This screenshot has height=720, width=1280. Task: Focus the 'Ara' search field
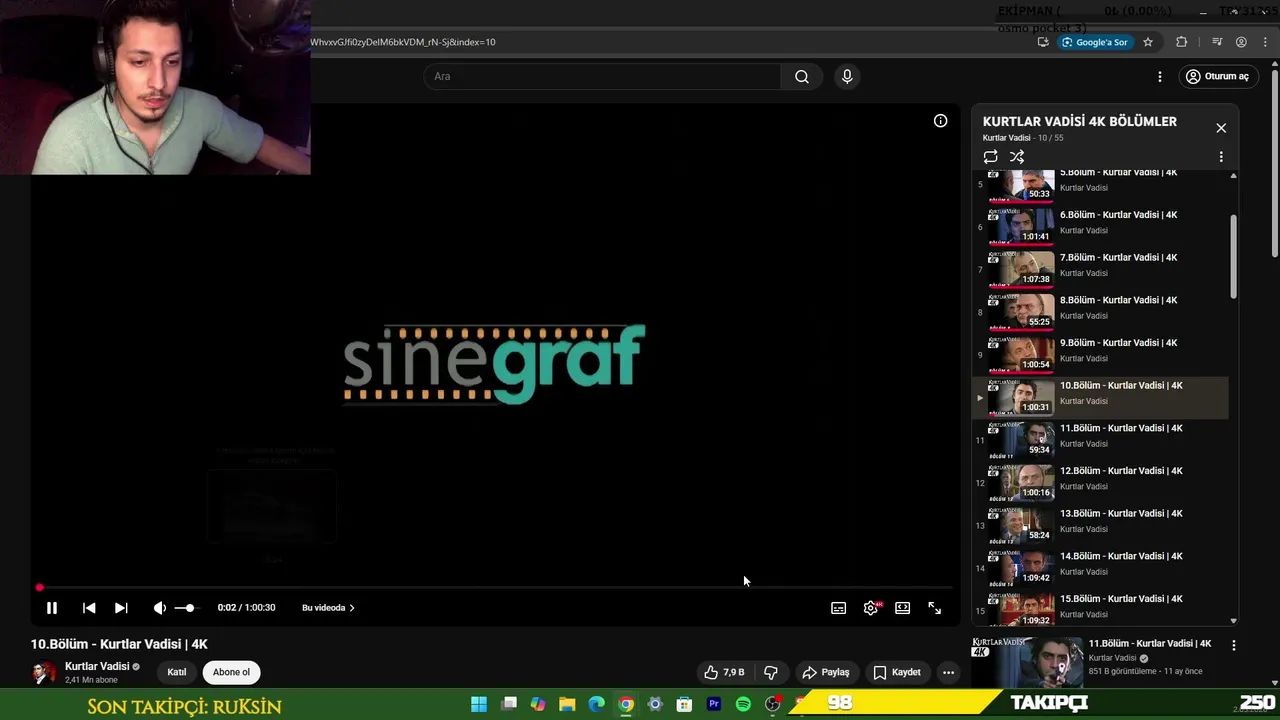point(602,77)
